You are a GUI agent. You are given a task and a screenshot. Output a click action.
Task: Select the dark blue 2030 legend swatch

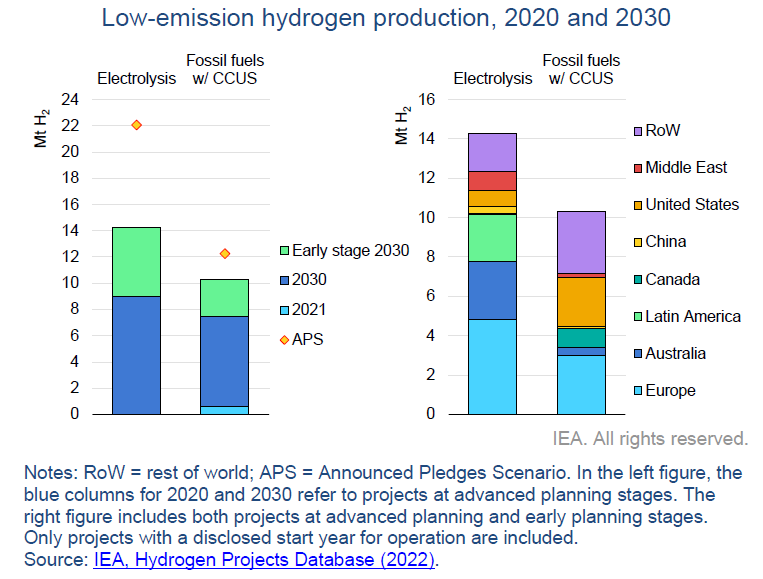[283, 280]
